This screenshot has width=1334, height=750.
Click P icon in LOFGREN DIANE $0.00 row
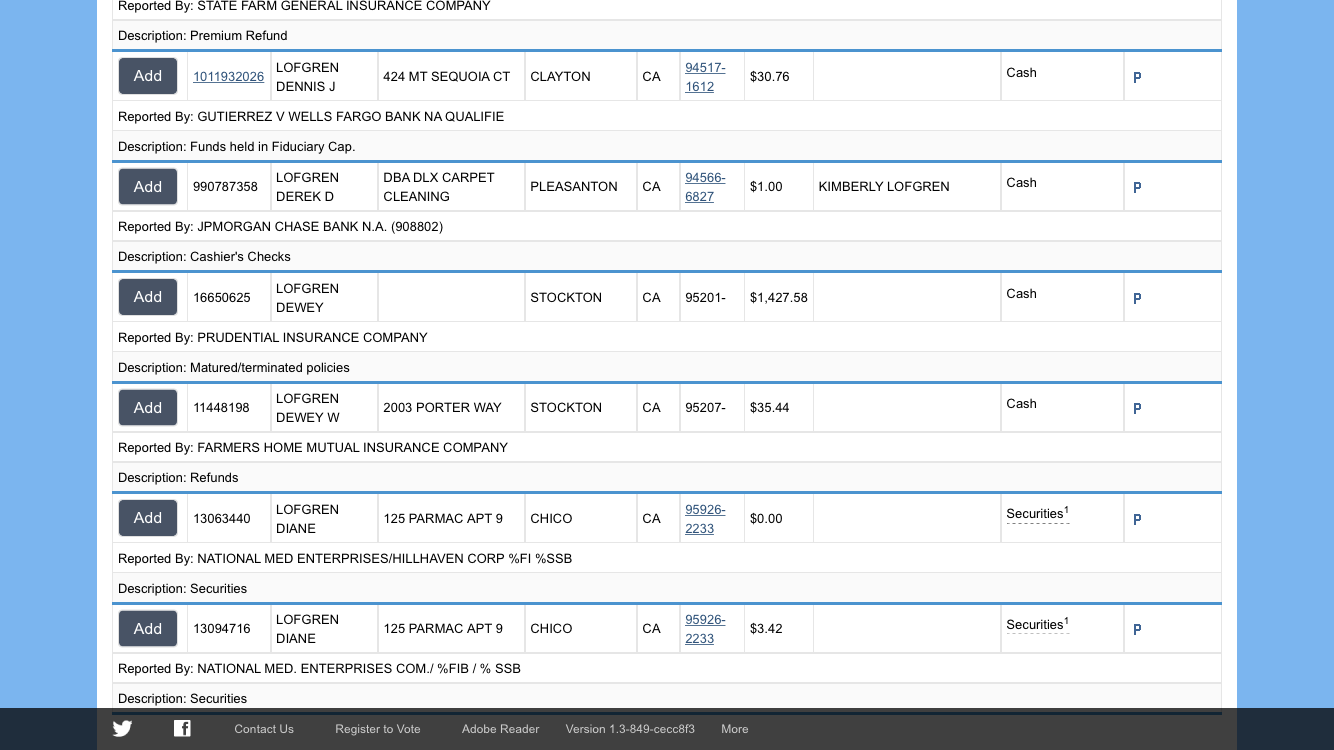(x=1137, y=519)
